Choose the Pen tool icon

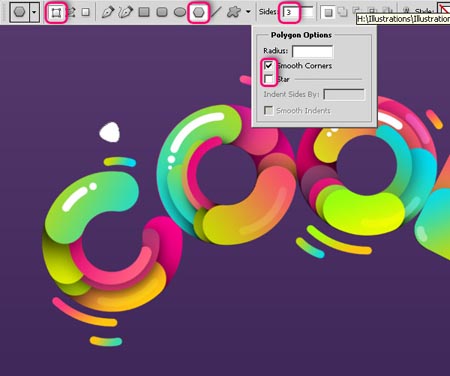tap(107, 13)
